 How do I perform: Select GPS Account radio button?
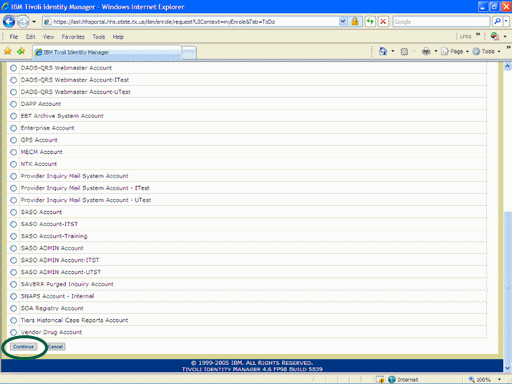13,140
